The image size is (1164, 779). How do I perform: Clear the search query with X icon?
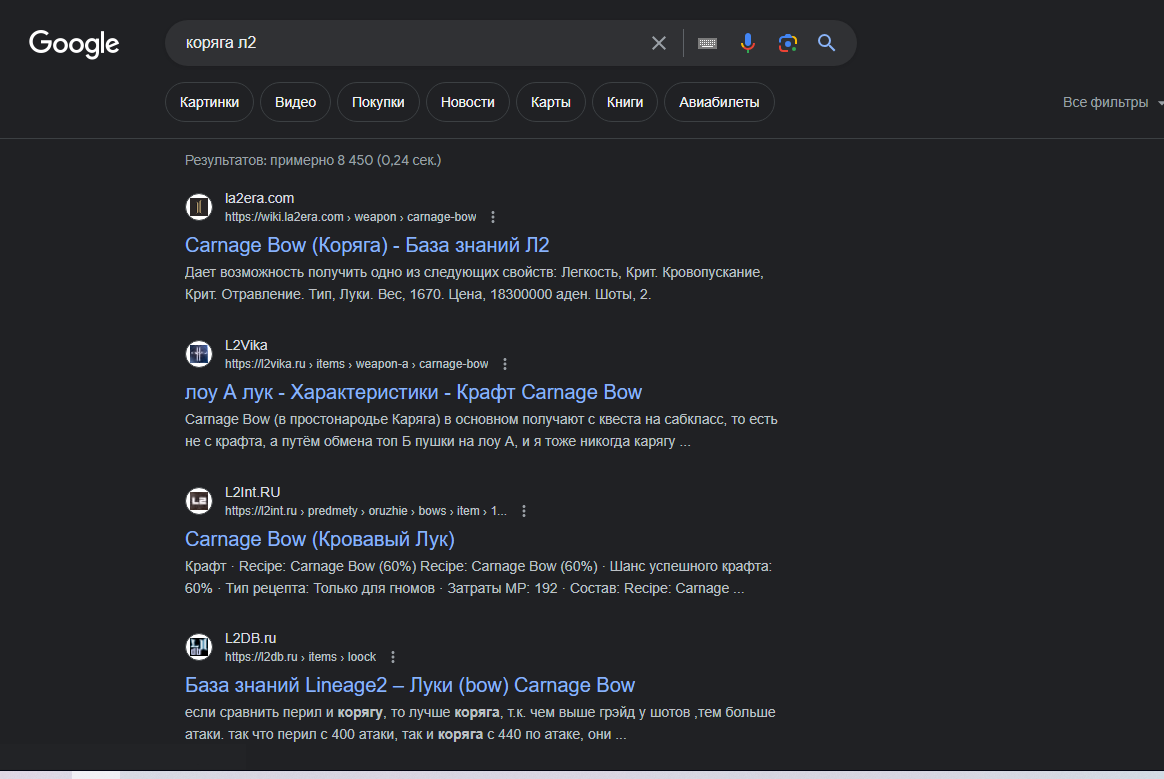[658, 43]
